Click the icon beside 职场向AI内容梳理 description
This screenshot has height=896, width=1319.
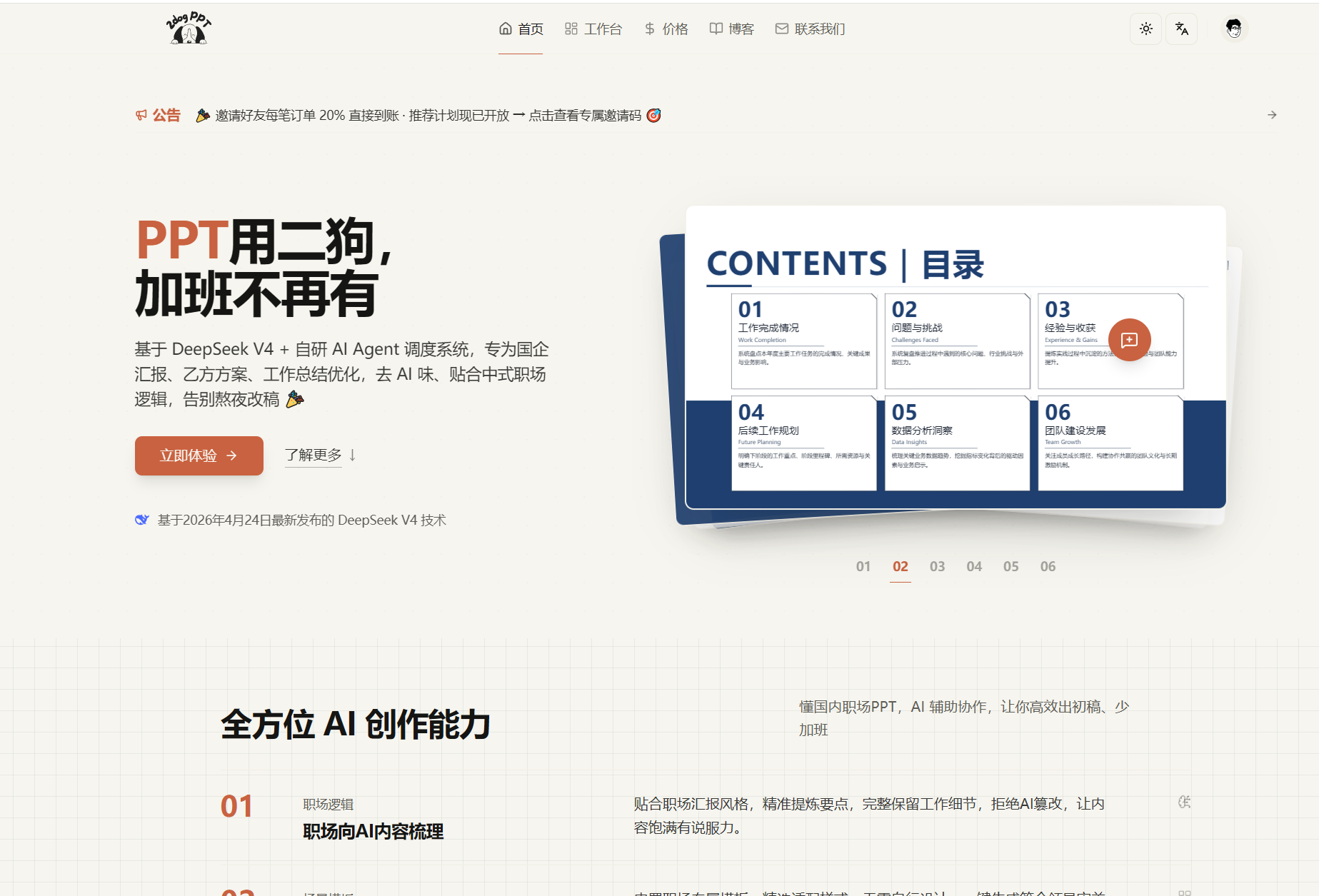(1184, 802)
